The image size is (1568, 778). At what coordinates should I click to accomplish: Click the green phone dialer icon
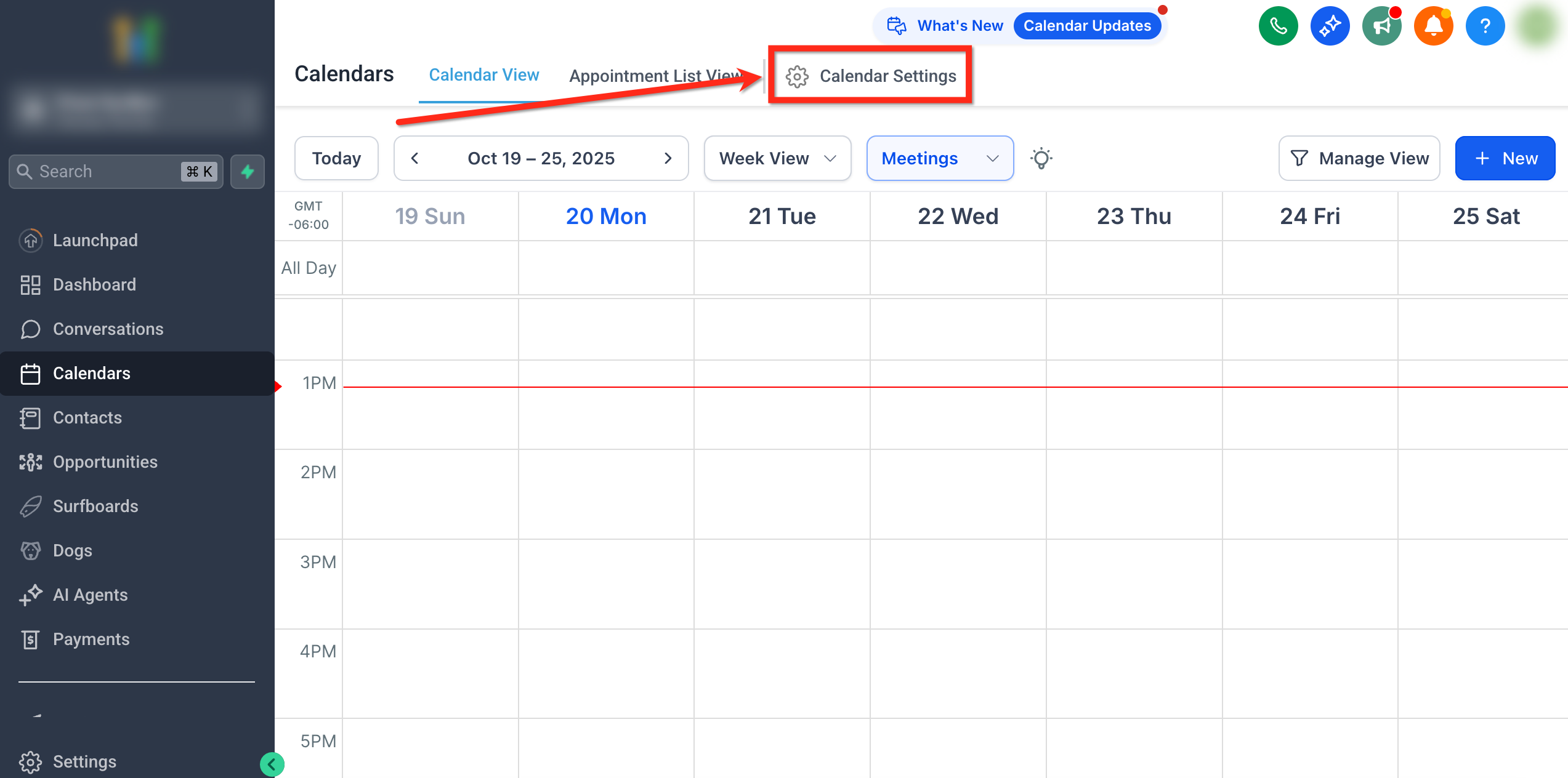[x=1278, y=26]
